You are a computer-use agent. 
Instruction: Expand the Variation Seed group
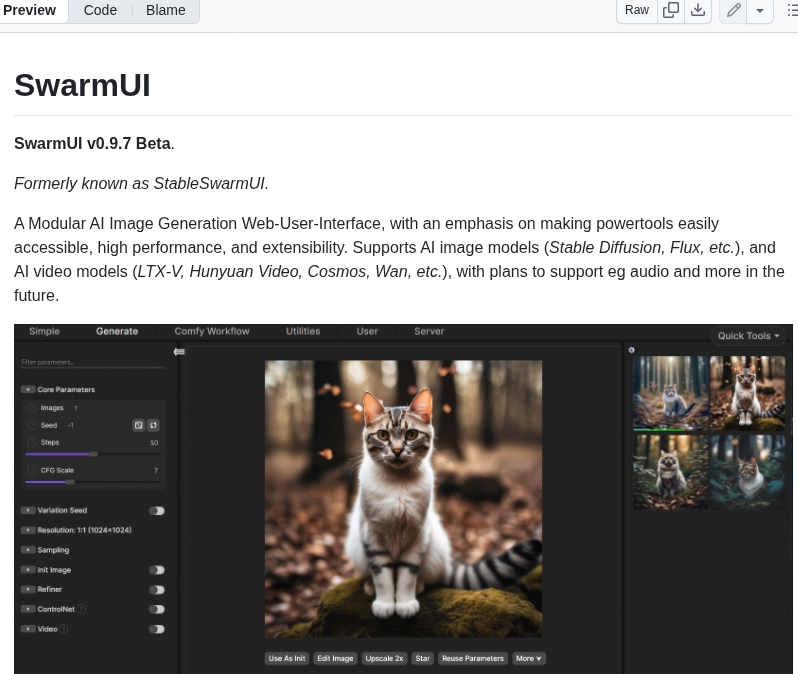[28, 510]
